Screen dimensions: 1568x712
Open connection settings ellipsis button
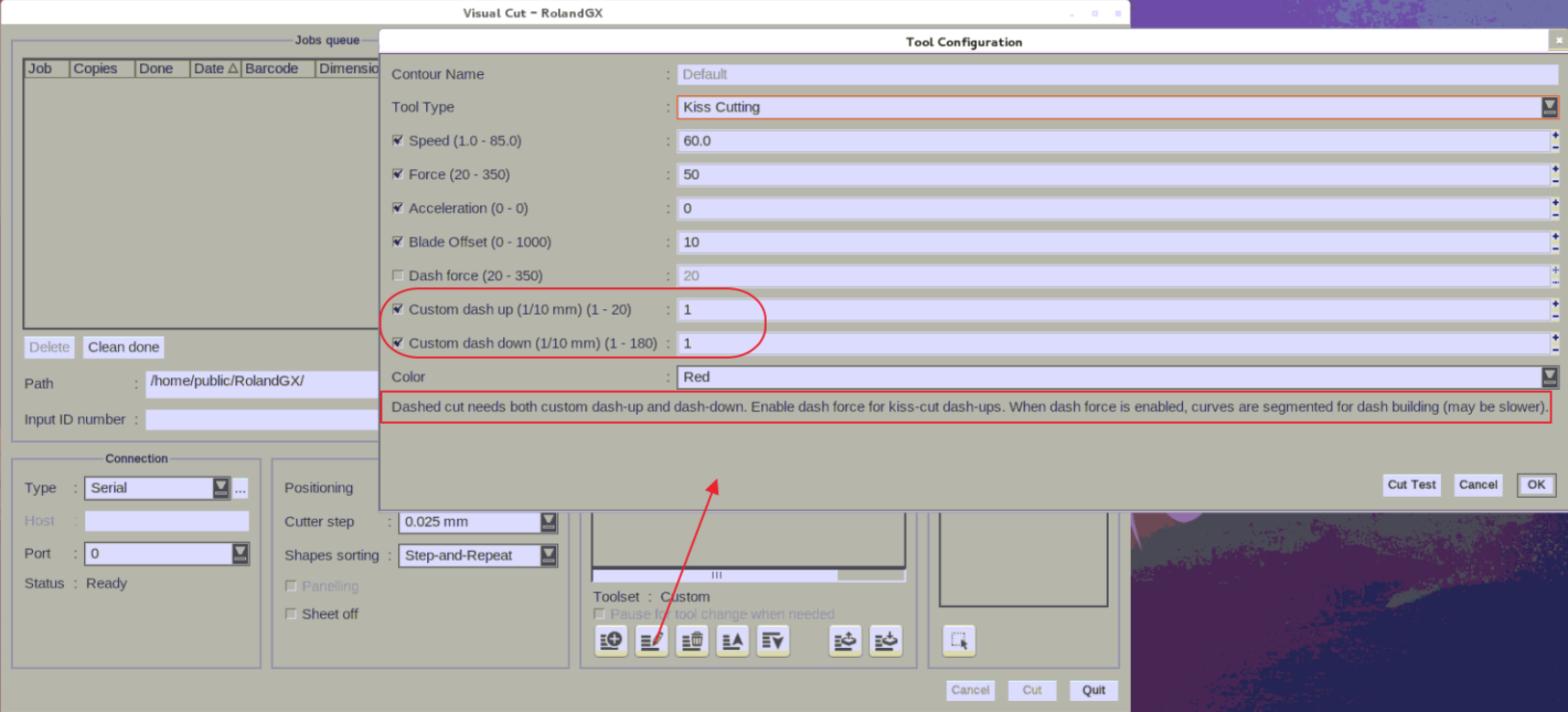pyautogui.click(x=241, y=489)
